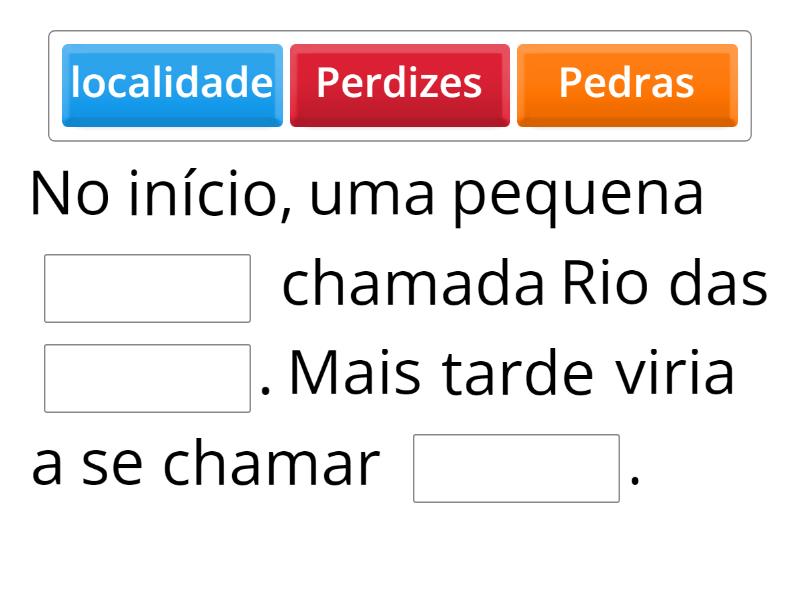Select the blank box before 'Mais tarde'
The image size is (800, 600).
coord(147,378)
